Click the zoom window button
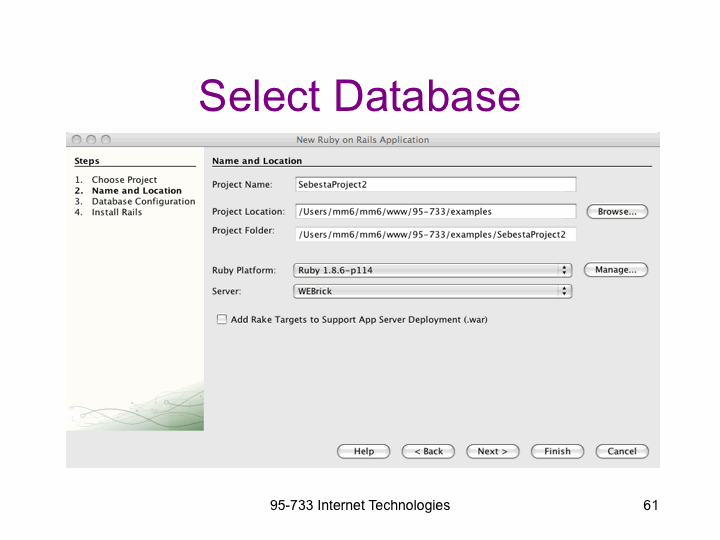This screenshot has height=540, width=720. click(106, 140)
